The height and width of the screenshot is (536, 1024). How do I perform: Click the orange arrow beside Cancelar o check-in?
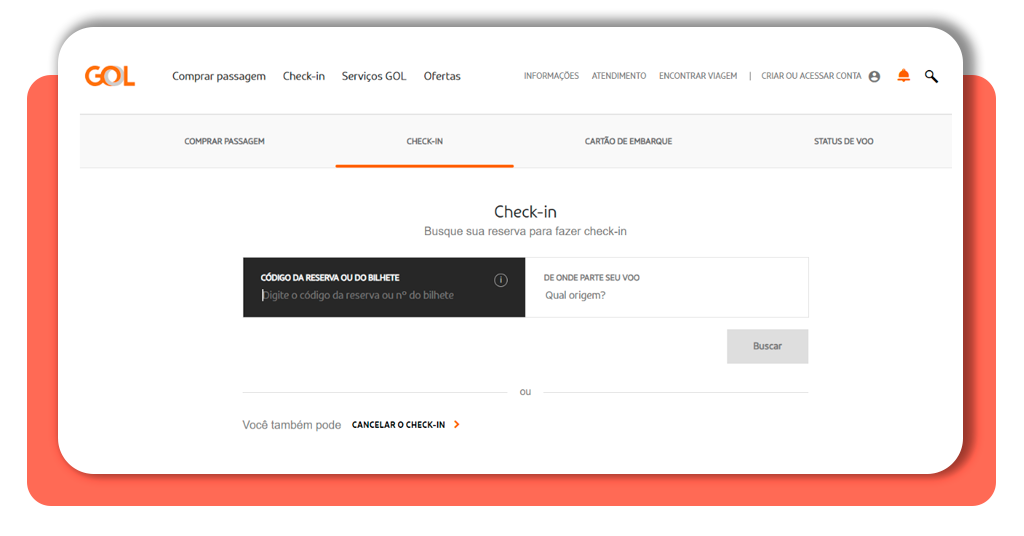456,424
